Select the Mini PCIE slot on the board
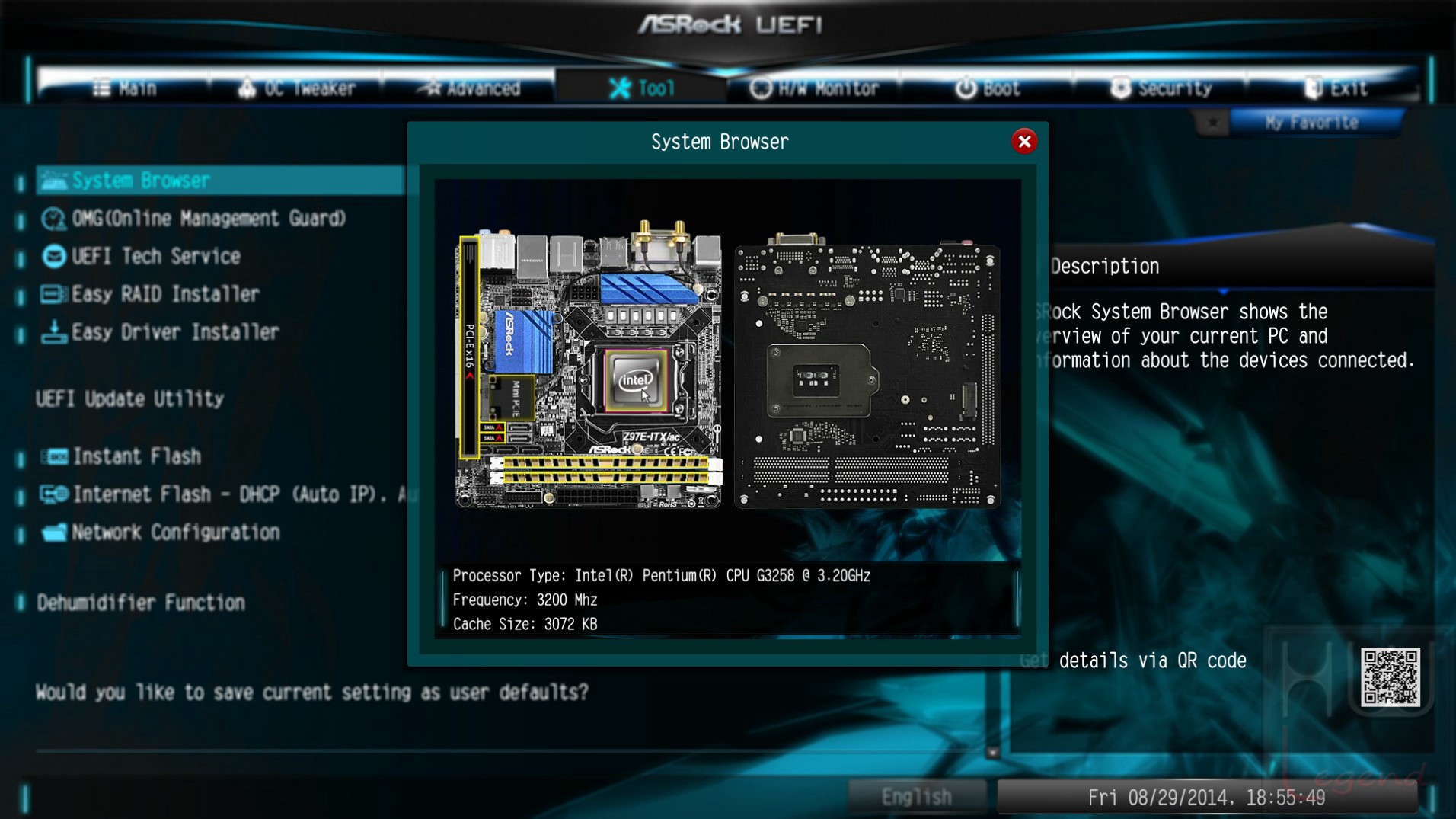This screenshot has height=819, width=1456. pyautogui.click(x=512, y=398)
